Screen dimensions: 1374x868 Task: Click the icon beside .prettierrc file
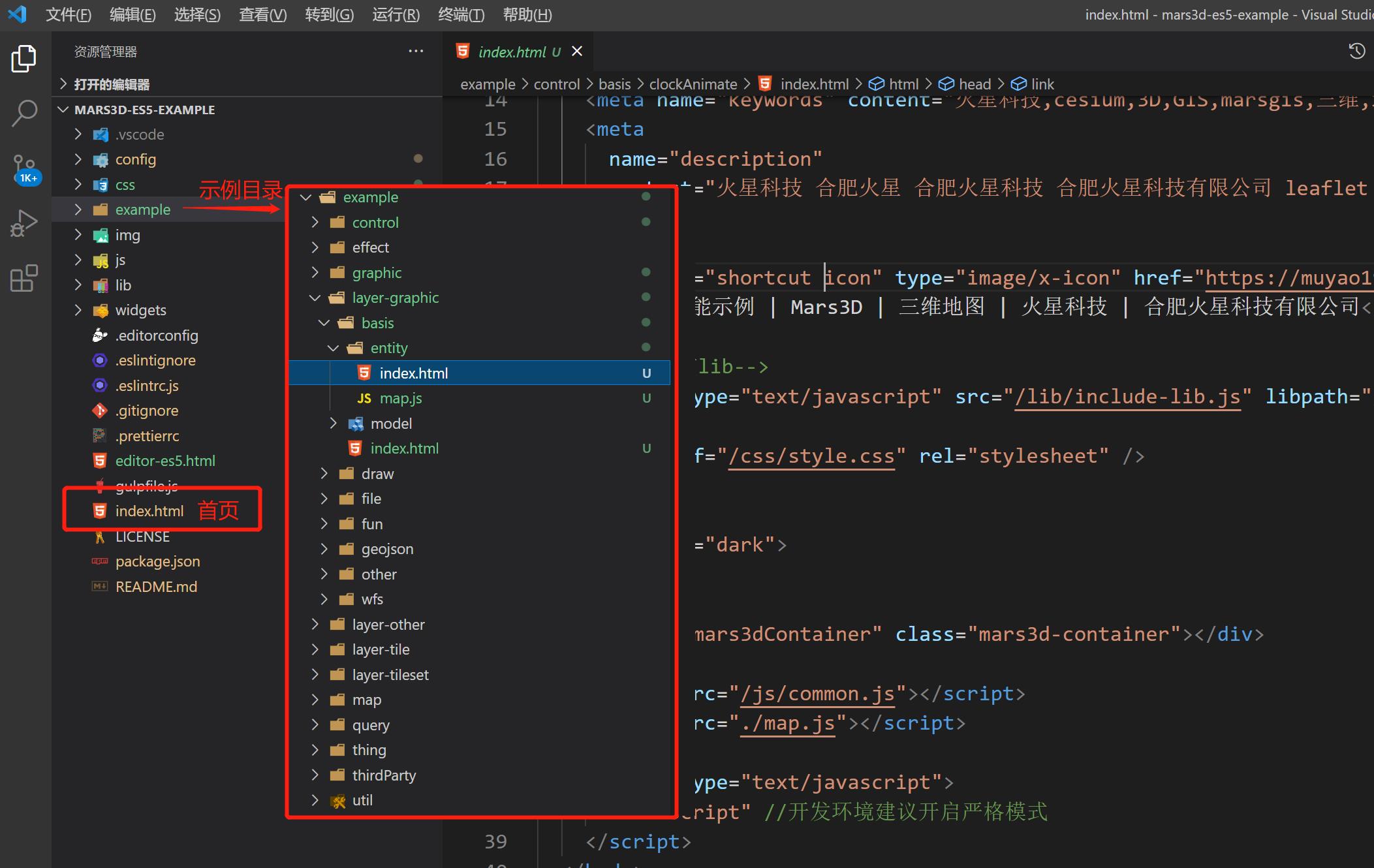point(100,436)
